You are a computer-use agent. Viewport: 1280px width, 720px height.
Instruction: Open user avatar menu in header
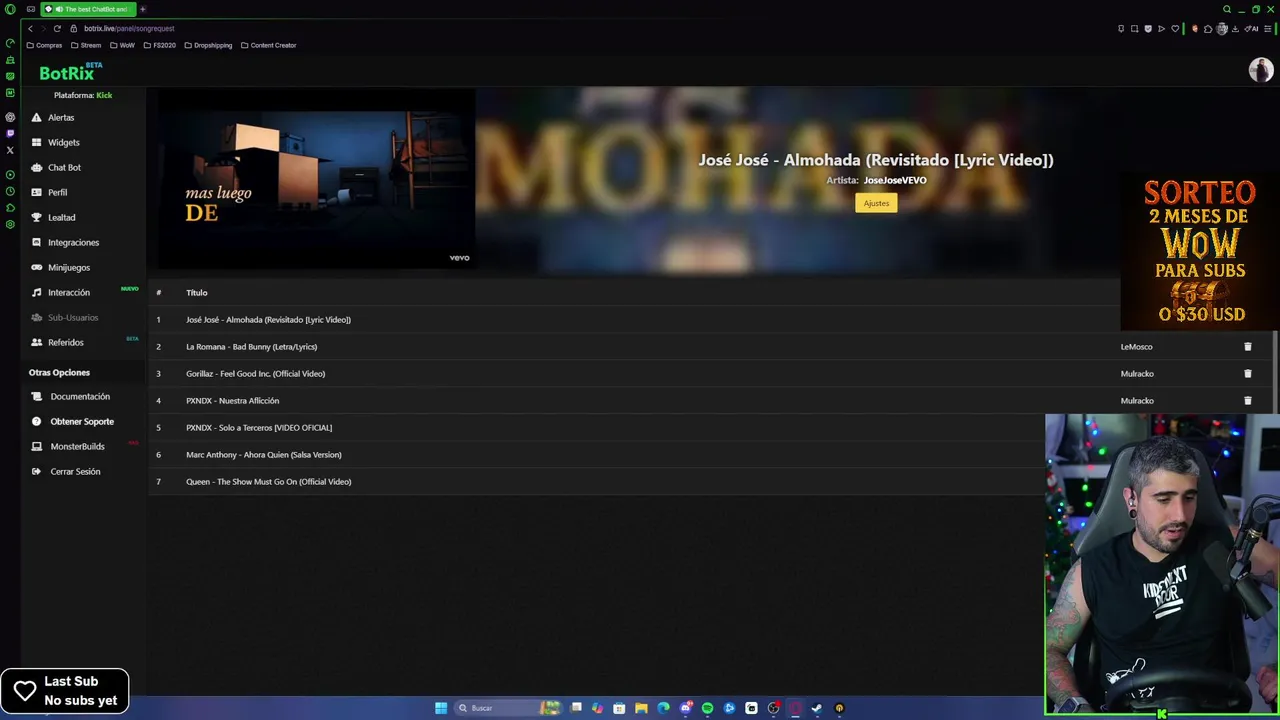pyautogui.click(x=1260, y=70)
